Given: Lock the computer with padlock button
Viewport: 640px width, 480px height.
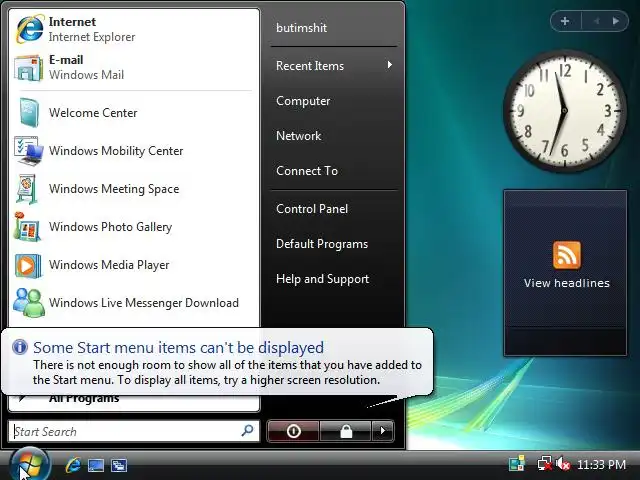Looking at the screenshot, I should (x=346, y=431).
